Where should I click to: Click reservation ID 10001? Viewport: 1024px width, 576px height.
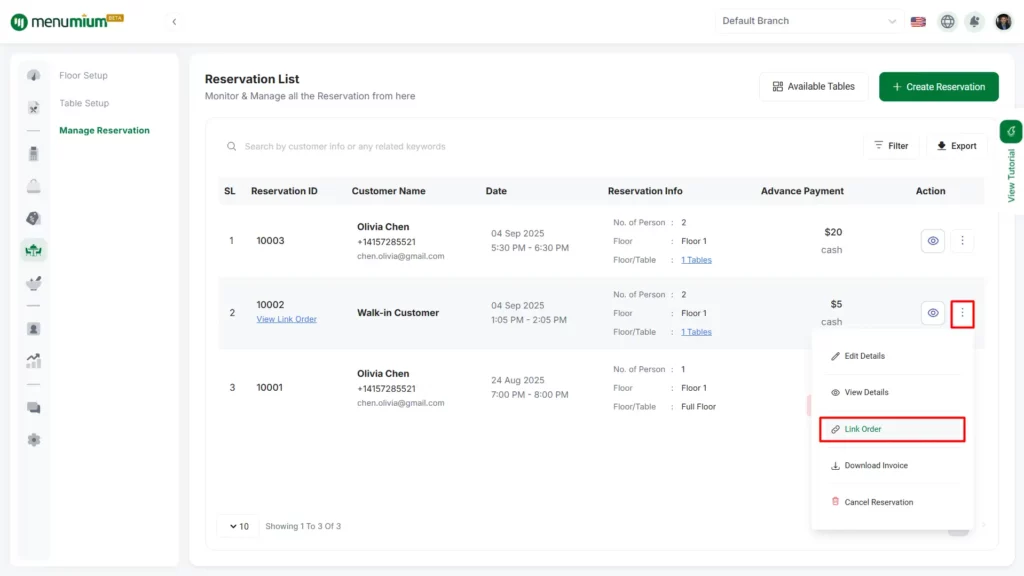(270, 387)
